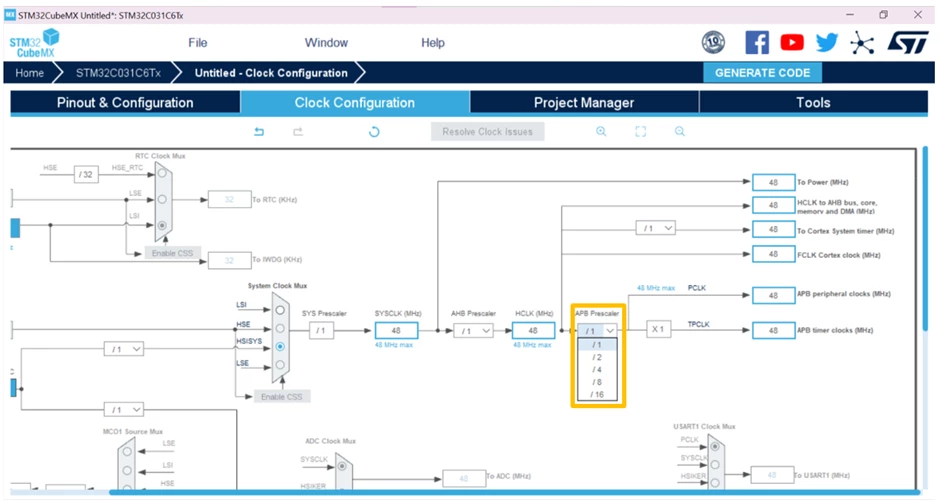Select HSE_RTC in the RTC Clock Mux
Viewport: 940px width, 501px height.
[162, 174]
